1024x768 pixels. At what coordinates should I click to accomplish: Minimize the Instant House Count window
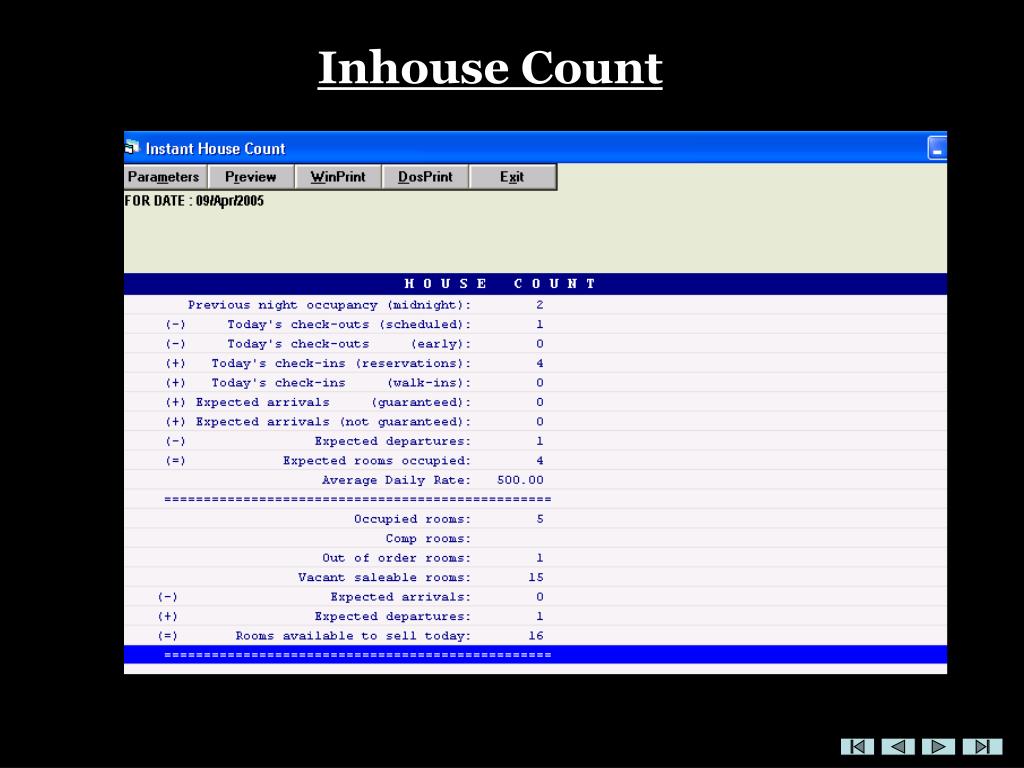click(937, 148)
